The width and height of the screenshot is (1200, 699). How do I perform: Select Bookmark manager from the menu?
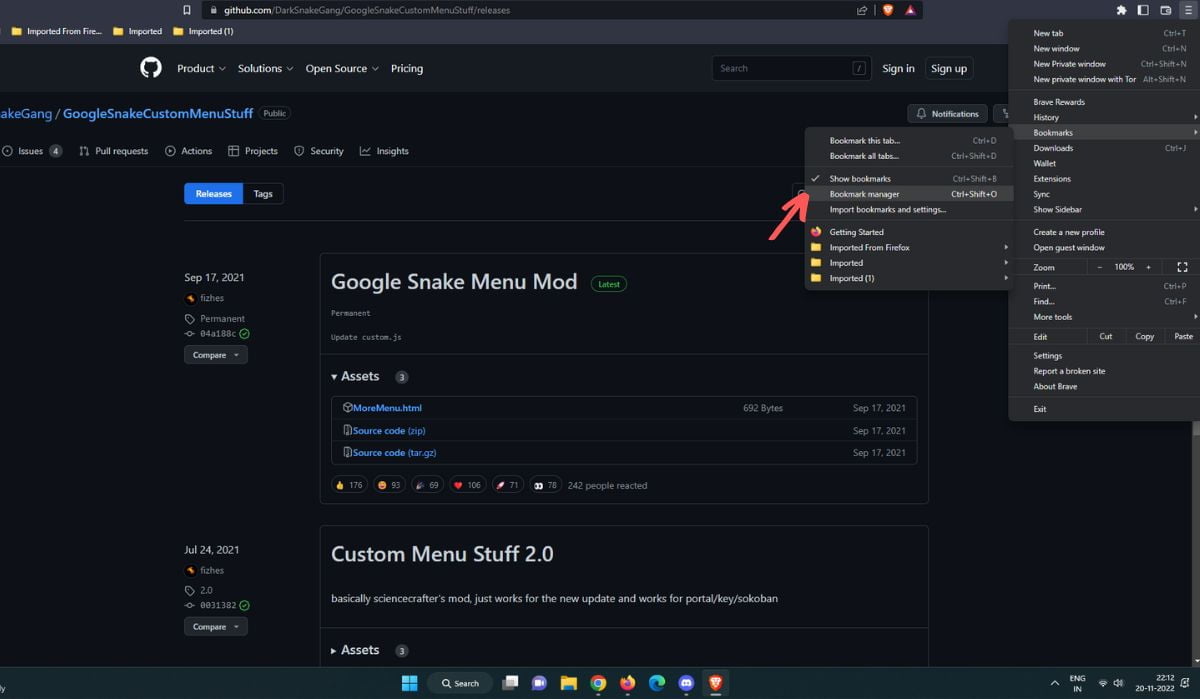(x=864, y=194)
